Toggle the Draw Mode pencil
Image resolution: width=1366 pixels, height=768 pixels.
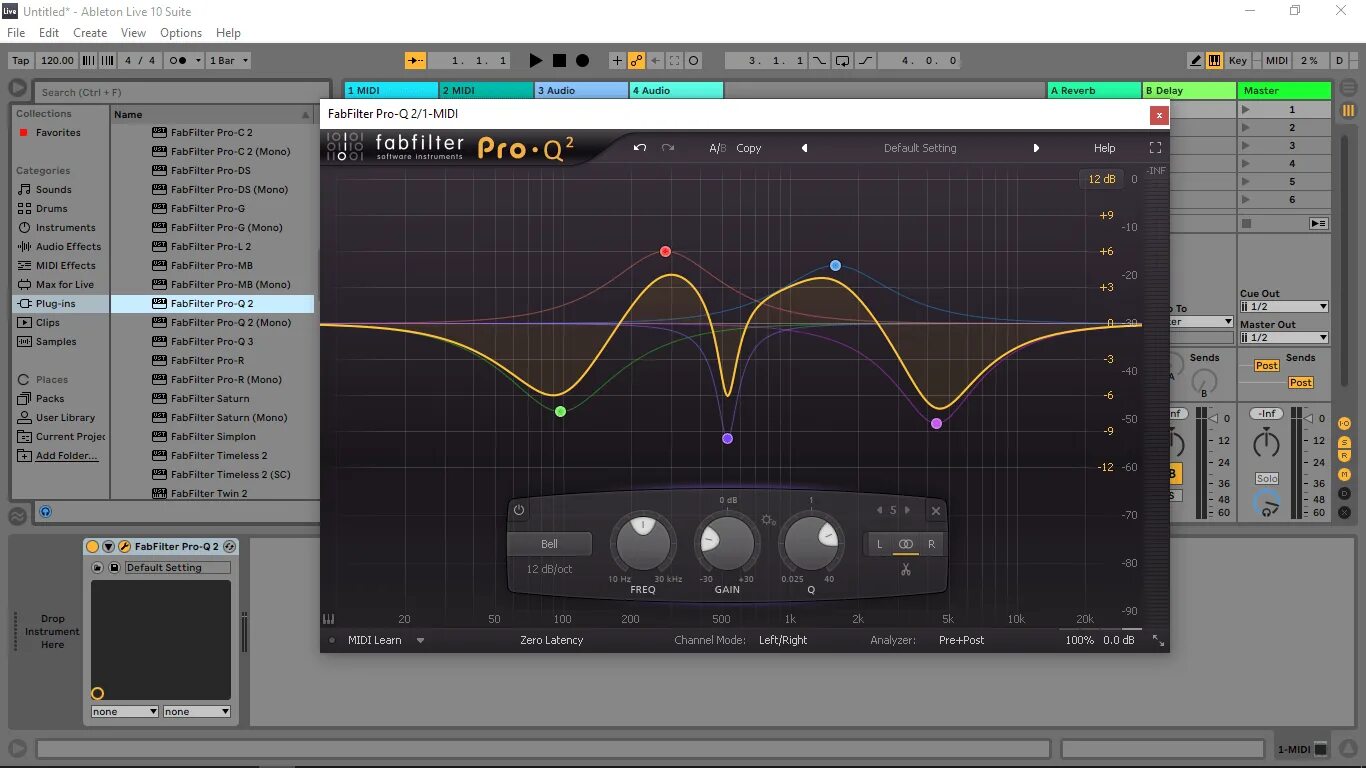pyautogui.click(x=1196, y=60)
